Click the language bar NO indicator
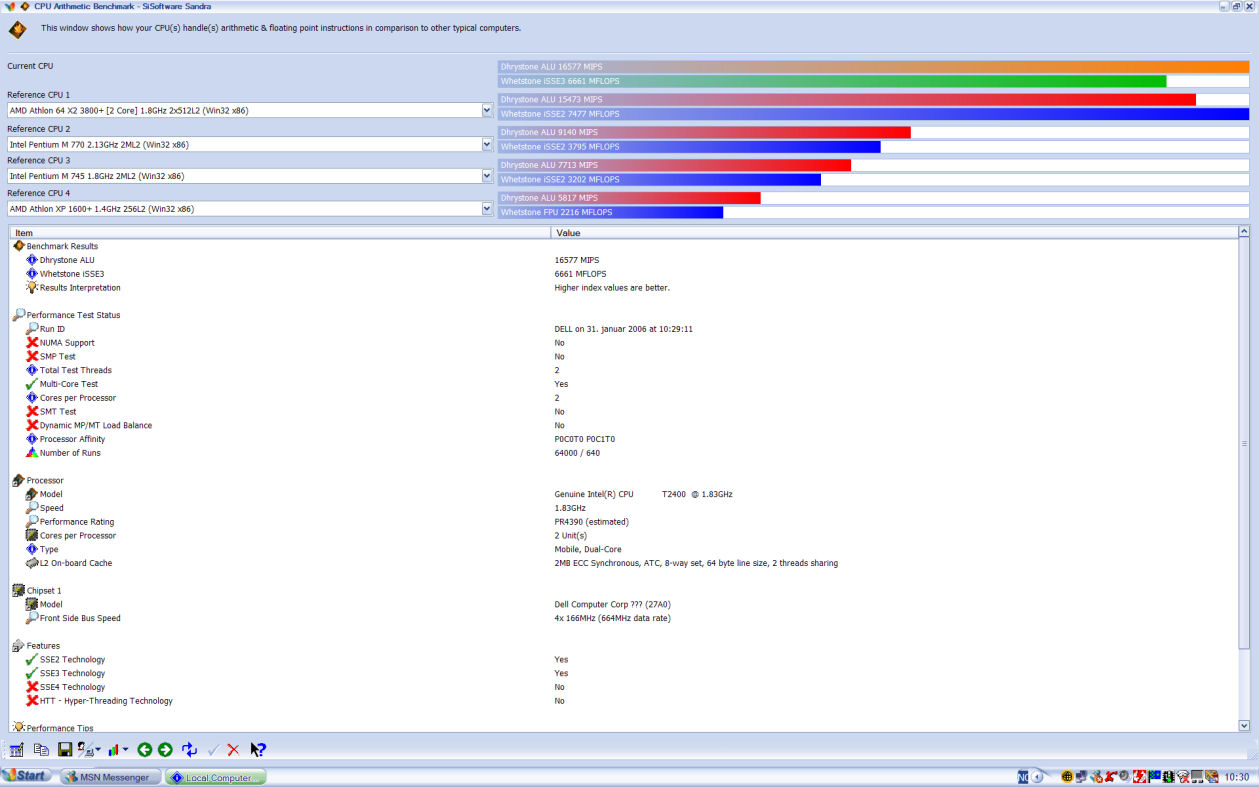Viewport: 1259px width, 787px height. tap(1023, 777)
